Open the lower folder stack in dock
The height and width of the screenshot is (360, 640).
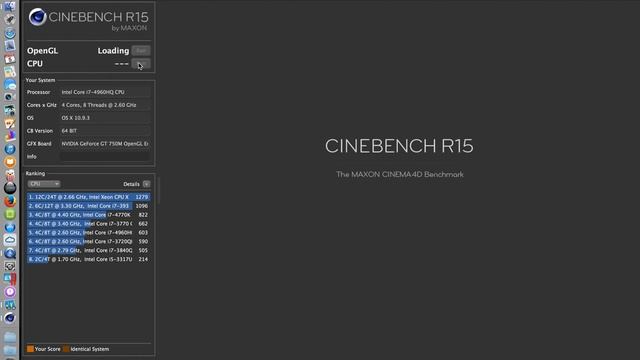tap(10, 351)
